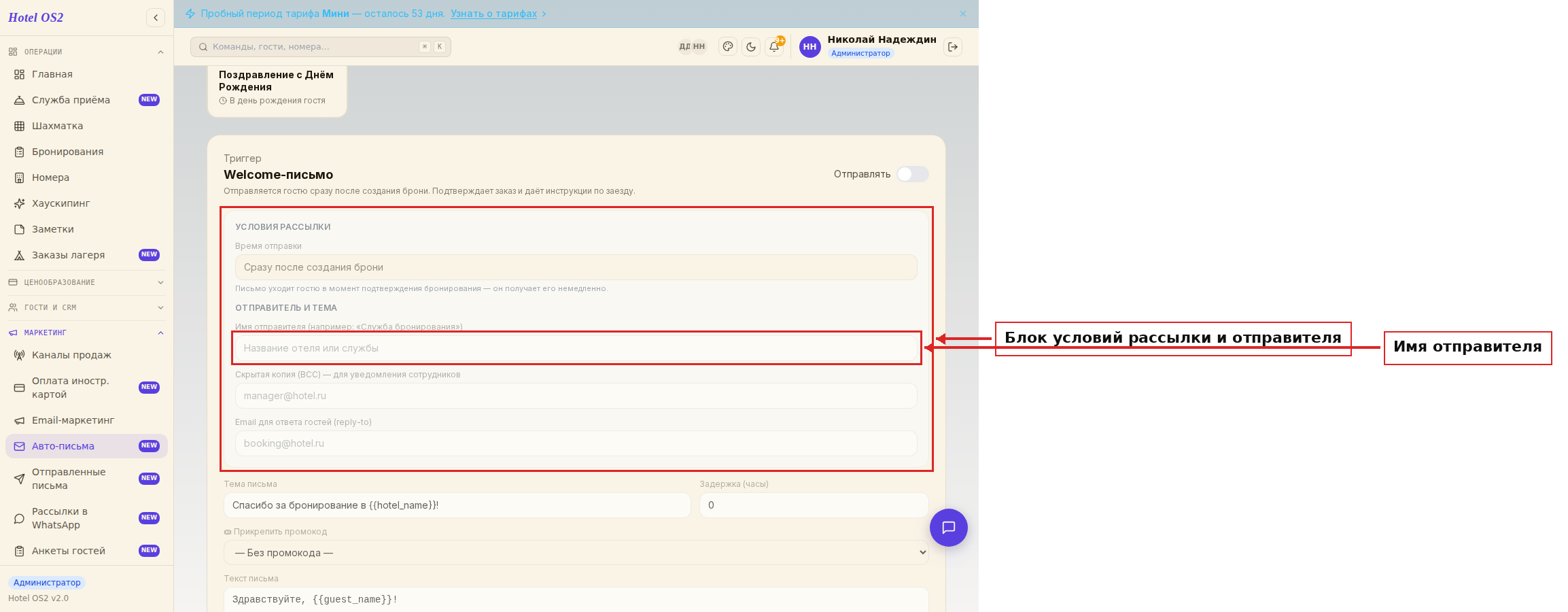Switch to dark mode moon icon

[751, 47]
